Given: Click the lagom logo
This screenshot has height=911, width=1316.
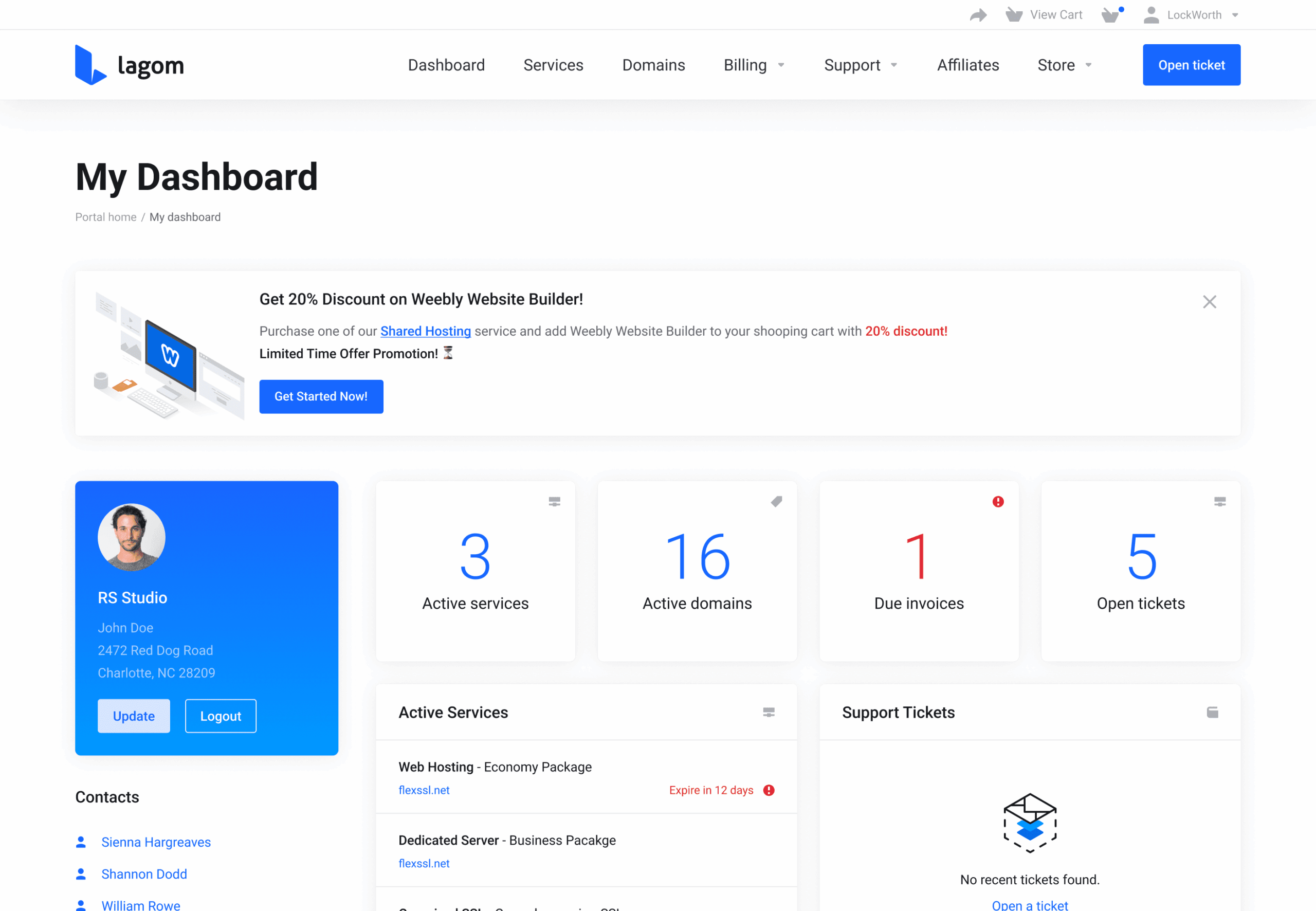Looking at the screenshot, I should tap(130, 65).
